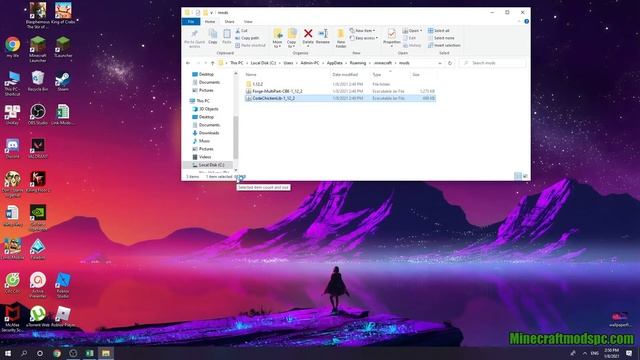This screenshot has width=640, height=360.
Task: Open the notification center in the tray
Action: pos(629,353)
